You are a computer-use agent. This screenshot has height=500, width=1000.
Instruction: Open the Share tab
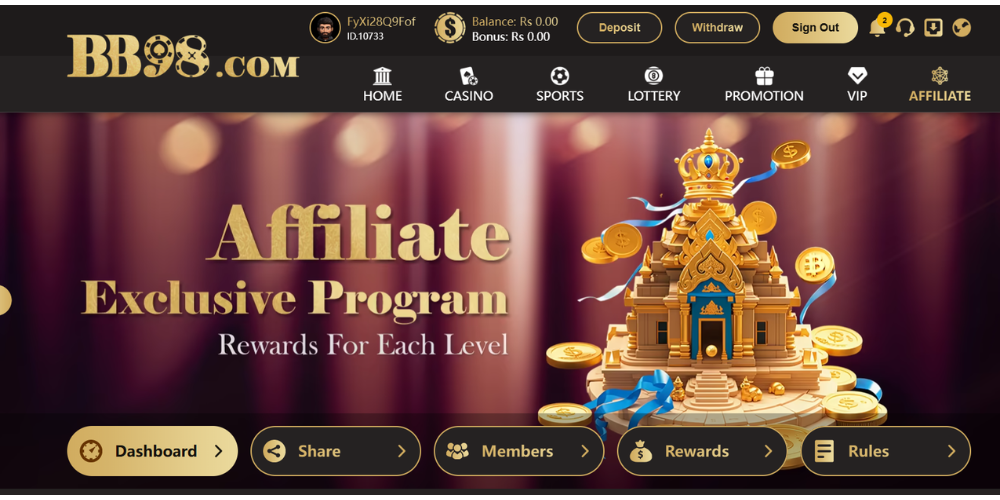[x=335, y=451]
